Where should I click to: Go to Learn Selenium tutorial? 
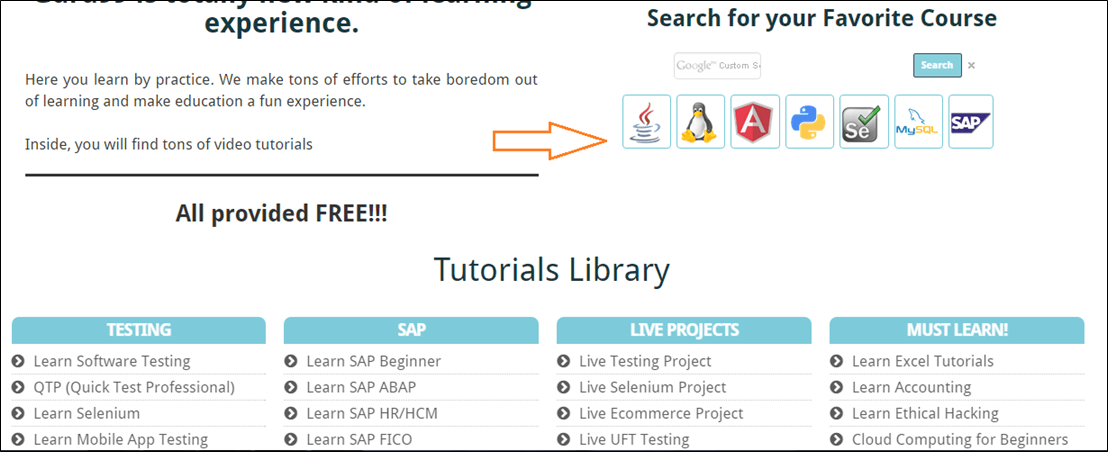click(86, 413)
